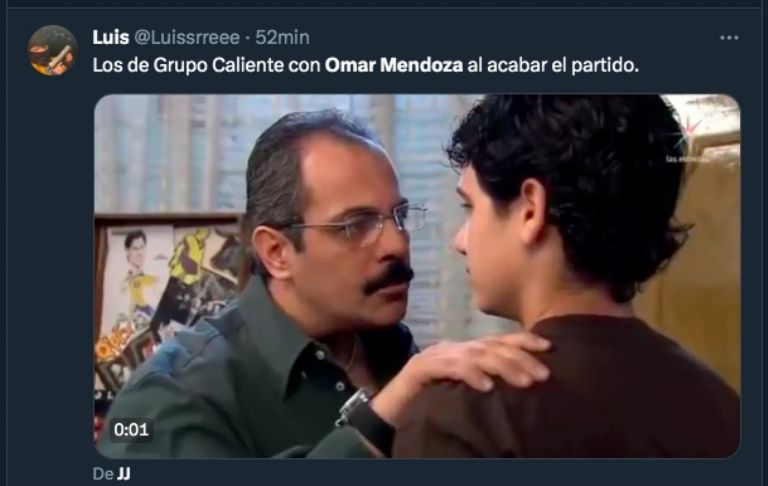This screenshot has width=768, height=486.
Task: Visit the @Luissrreee handle profile
Action: 187,37
